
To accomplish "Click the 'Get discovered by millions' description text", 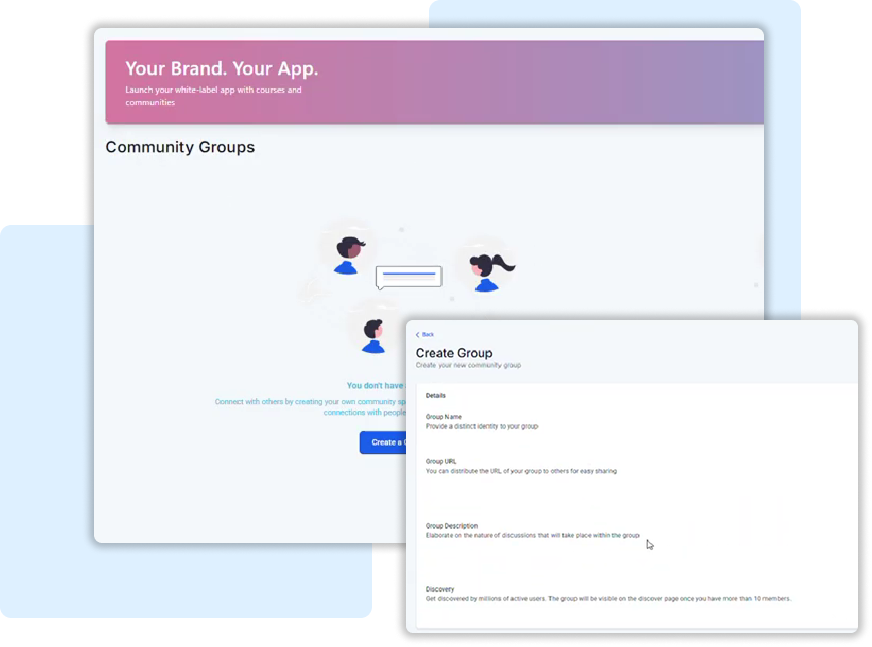I will click(x=608, y=599).
